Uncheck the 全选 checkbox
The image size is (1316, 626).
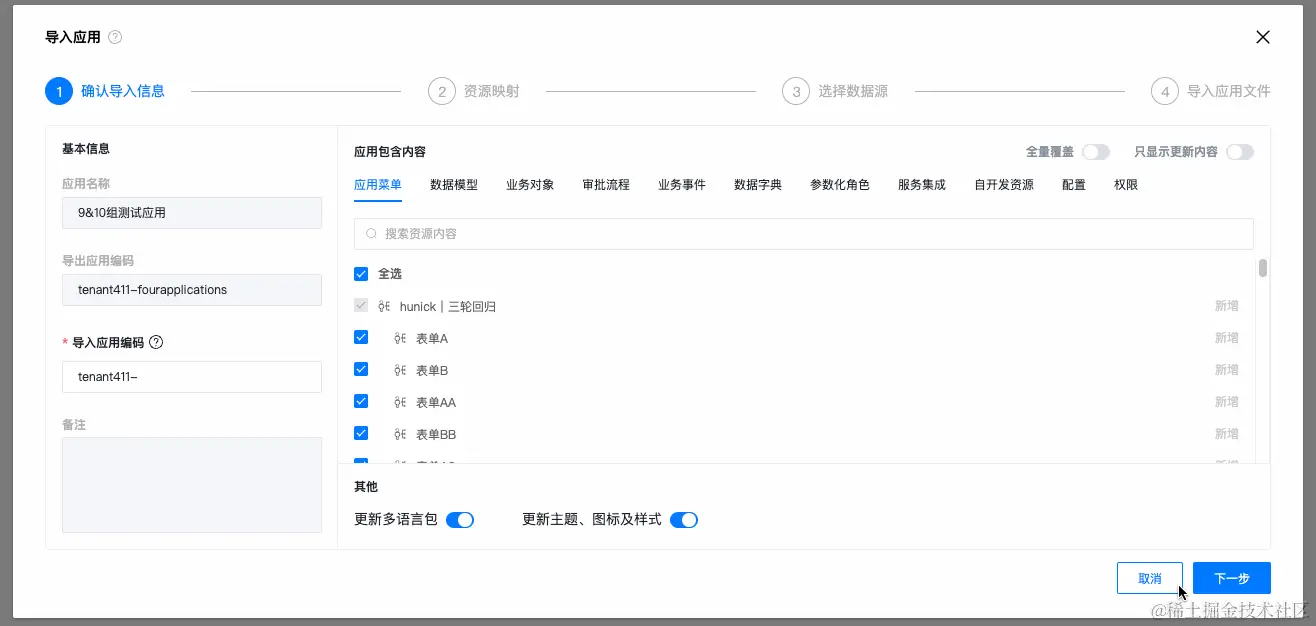coord(361,273)
